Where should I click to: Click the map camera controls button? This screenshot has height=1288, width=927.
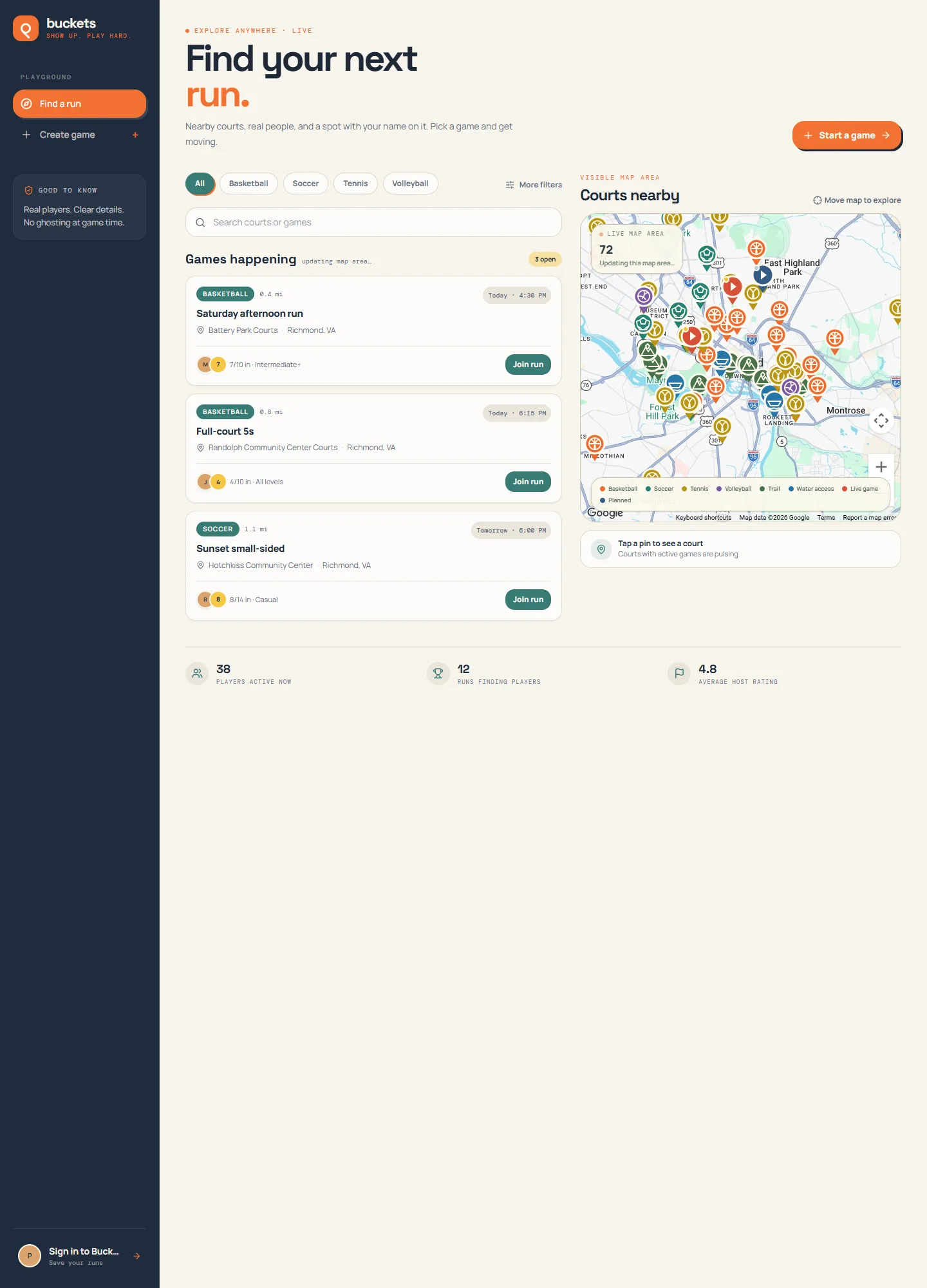[881, 421]
